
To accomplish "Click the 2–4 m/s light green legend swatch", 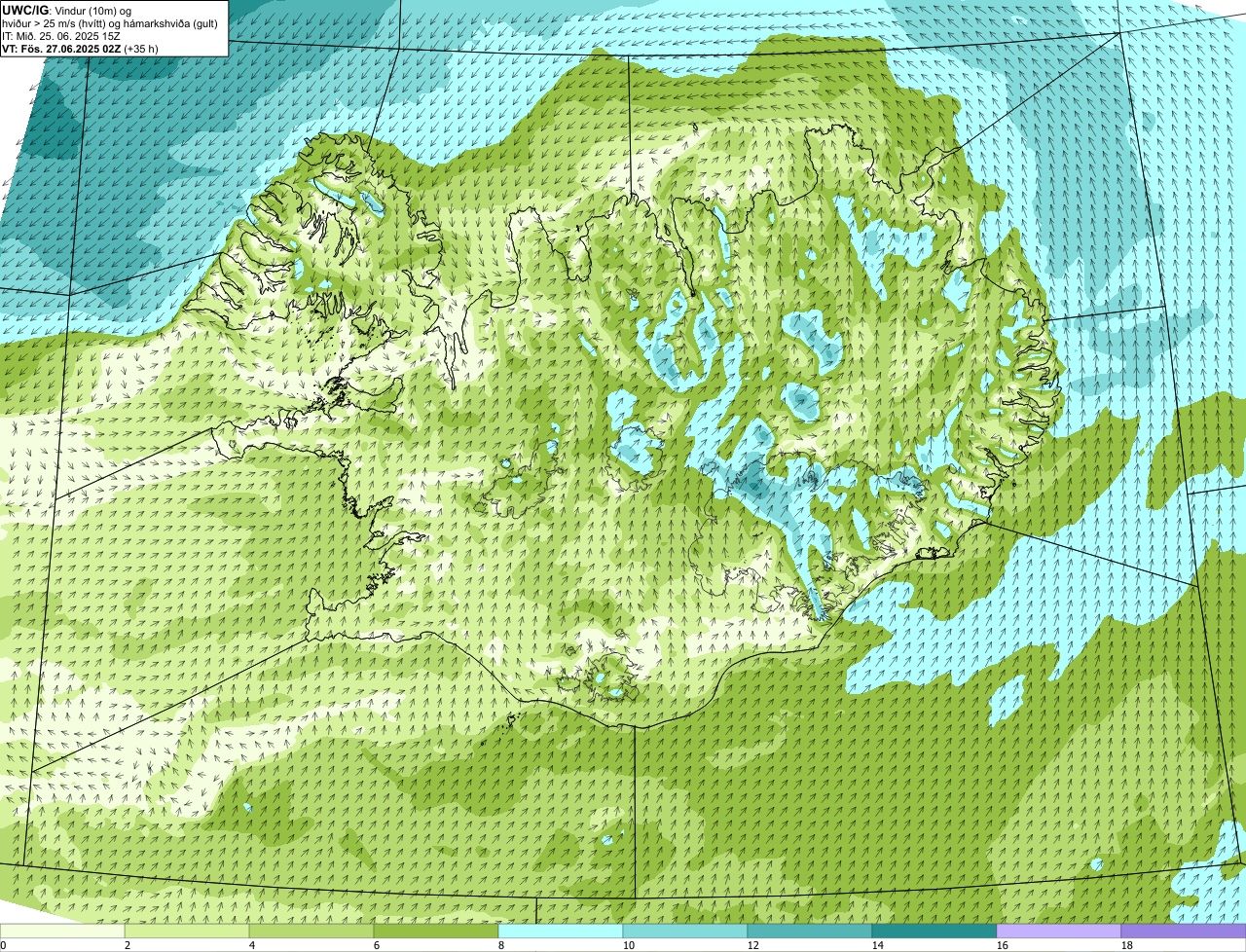I will tap(187, 931).
